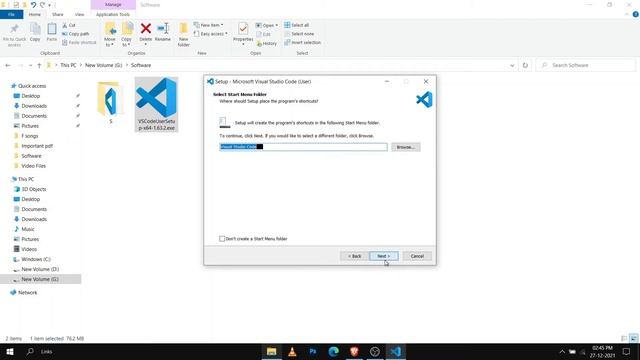Open VLC media player from taskbar

point(292,351)
